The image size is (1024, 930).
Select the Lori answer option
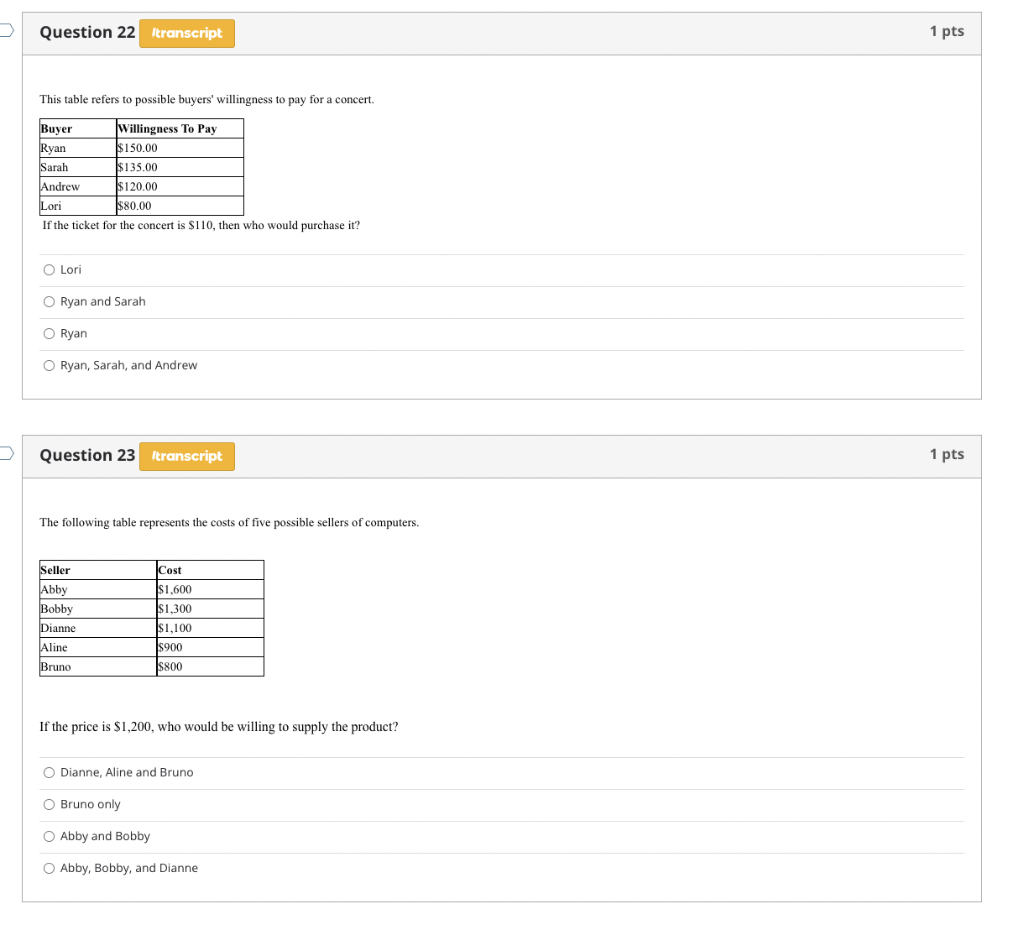49,270
